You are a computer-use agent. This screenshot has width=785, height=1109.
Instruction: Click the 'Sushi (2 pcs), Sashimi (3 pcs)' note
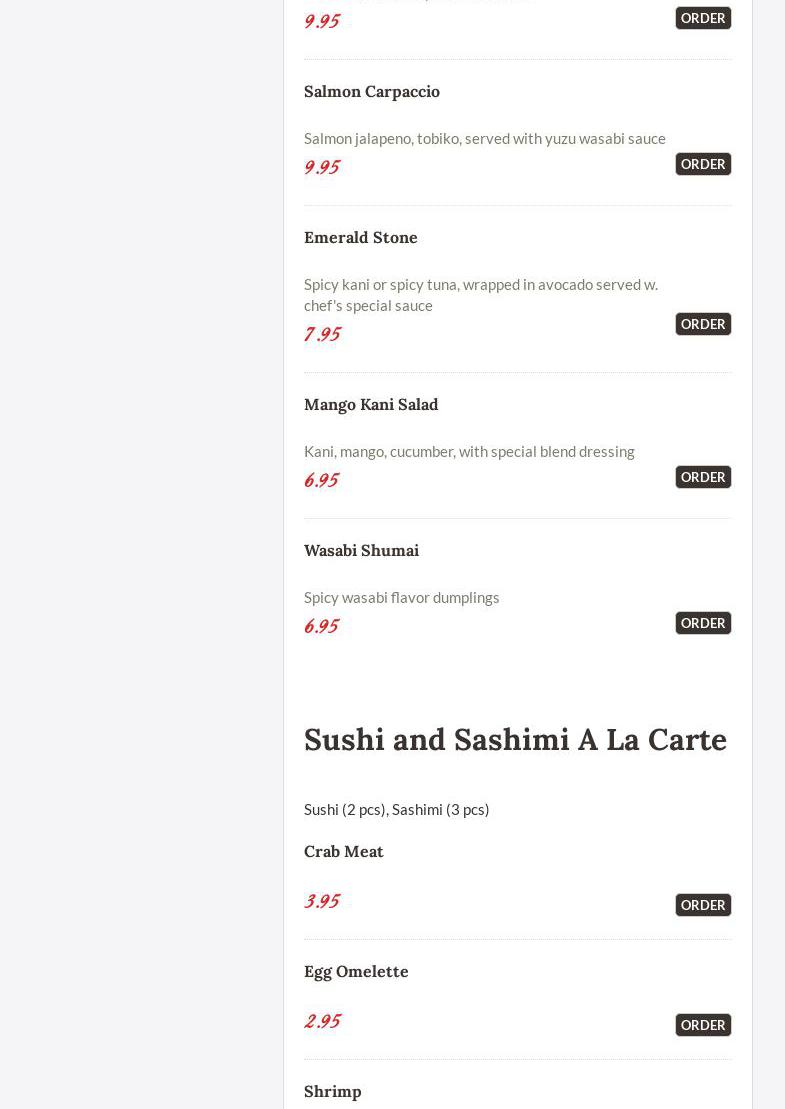pyautogui.click(x=397, y=809)
